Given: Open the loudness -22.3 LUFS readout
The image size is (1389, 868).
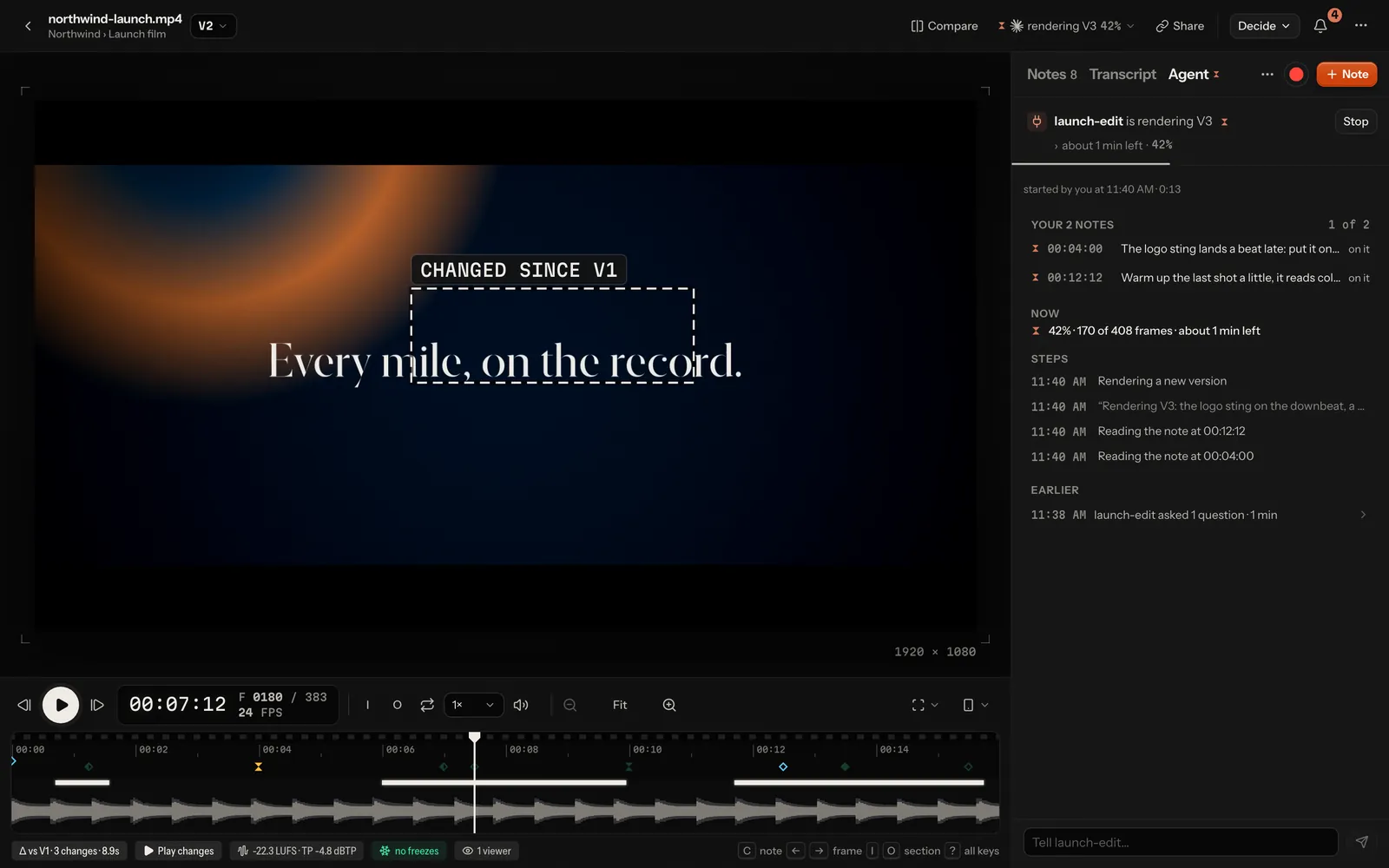Looking at the screenshot, I should 297,851.
